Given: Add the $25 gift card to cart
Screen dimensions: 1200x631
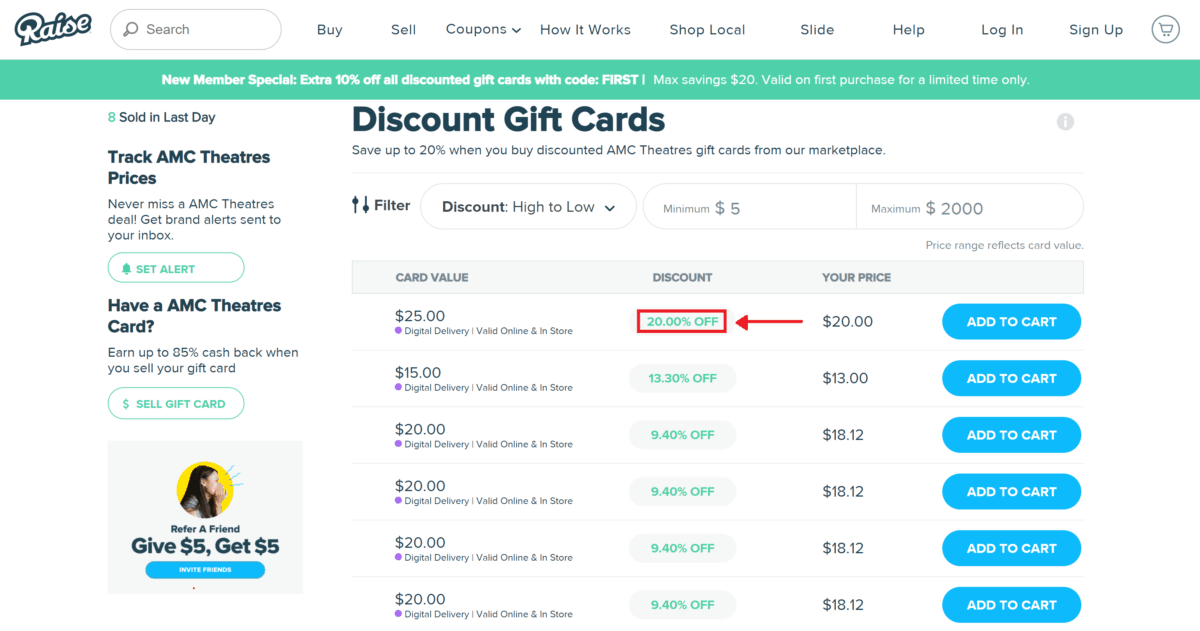Looking at the screenshot, I should pos(1011,321).
